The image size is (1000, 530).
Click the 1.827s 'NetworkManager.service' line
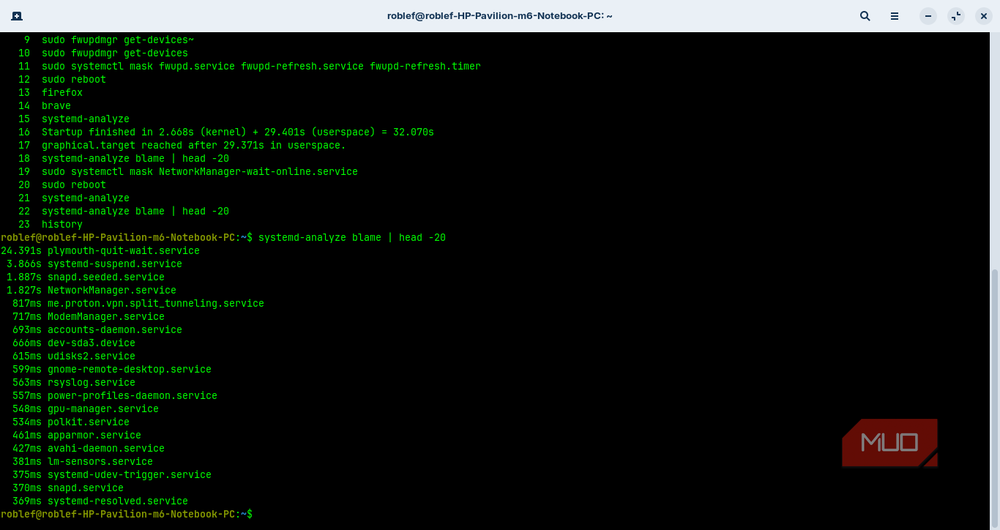click(91, 290)
